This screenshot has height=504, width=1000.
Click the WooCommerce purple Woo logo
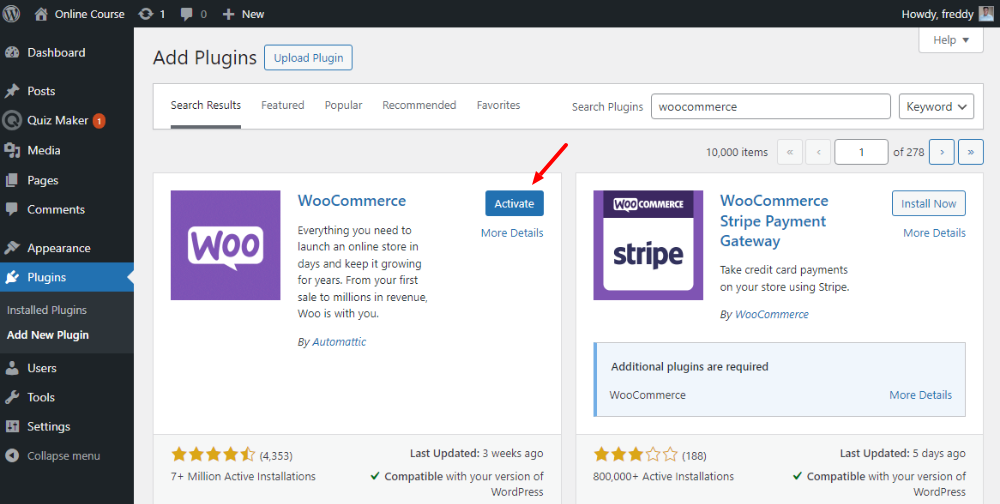click(x=226, y=245)
